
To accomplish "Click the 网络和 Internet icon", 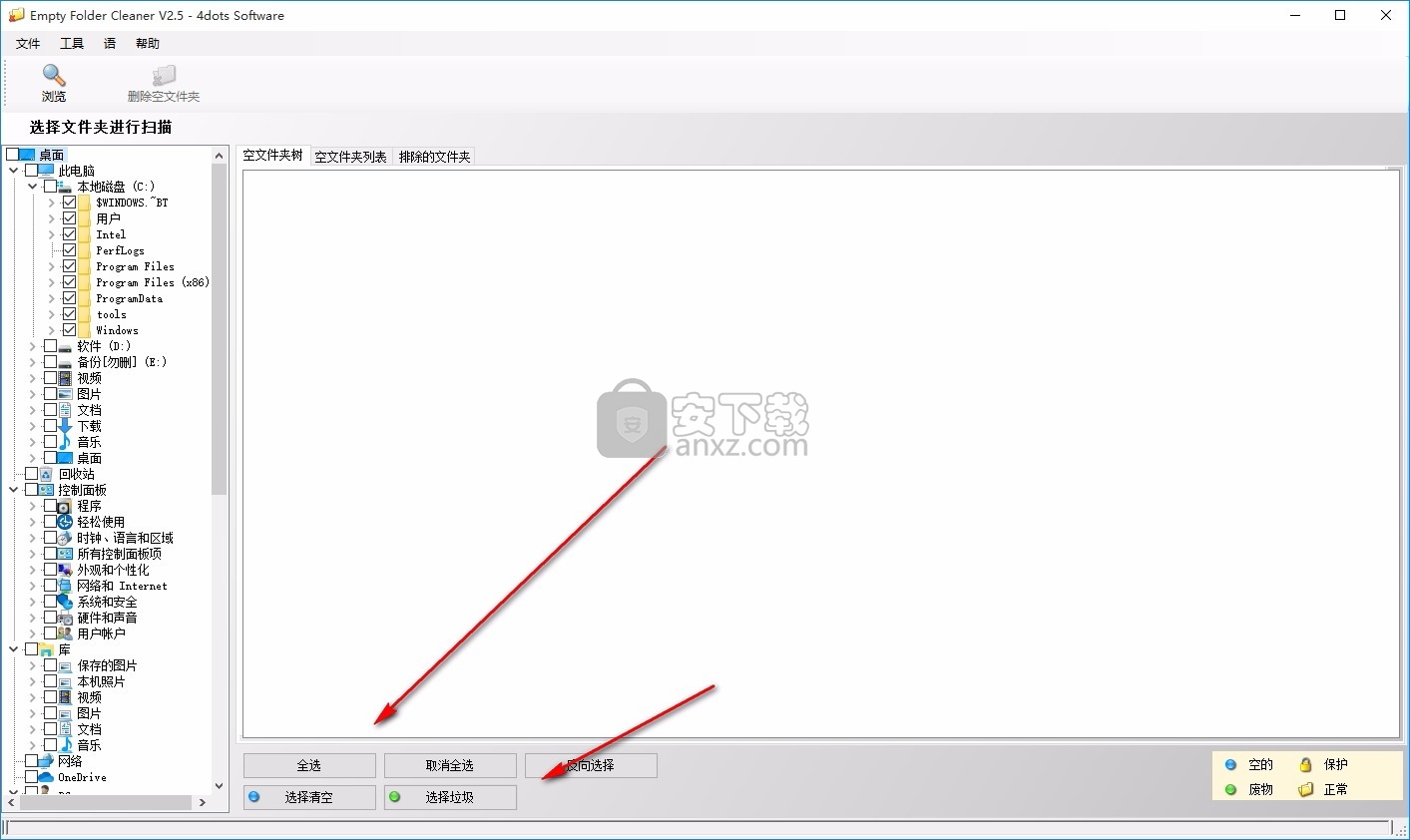I will tap(65, 586).
